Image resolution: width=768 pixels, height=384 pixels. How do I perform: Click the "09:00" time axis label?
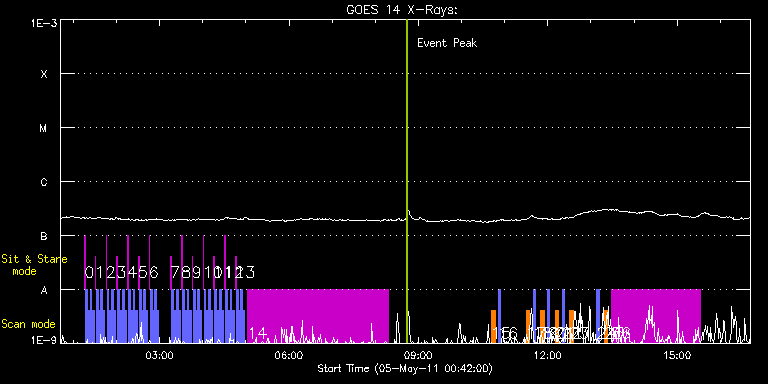tap(419, 356)
